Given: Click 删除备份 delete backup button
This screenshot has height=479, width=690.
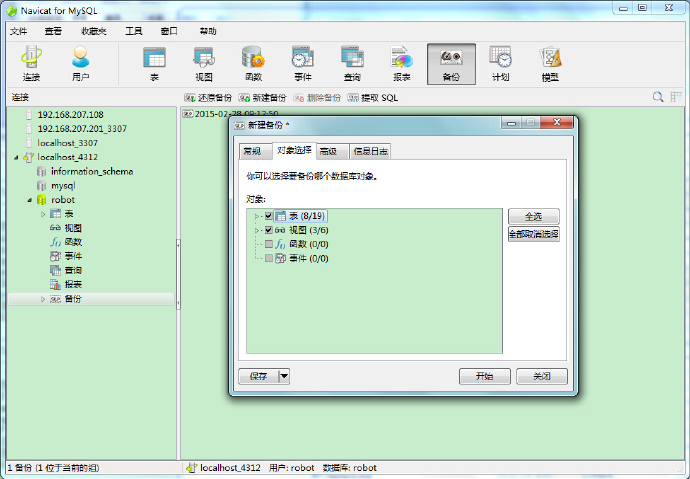Looking at the screenshot, I should pos(317,98).
